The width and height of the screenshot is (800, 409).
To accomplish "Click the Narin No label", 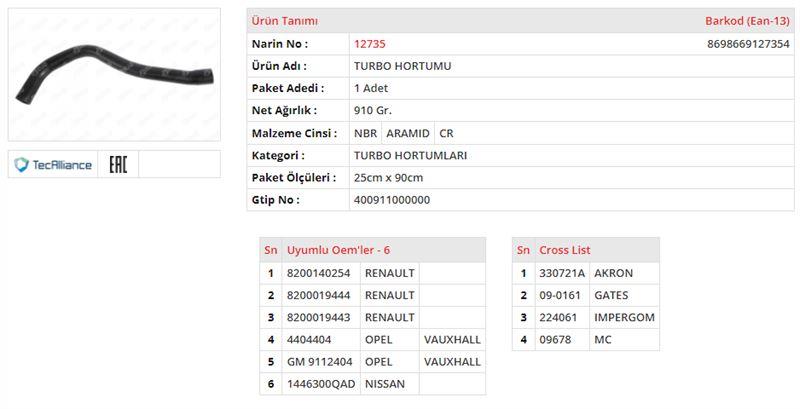I will pyautogui.click(x=280, y=44).
